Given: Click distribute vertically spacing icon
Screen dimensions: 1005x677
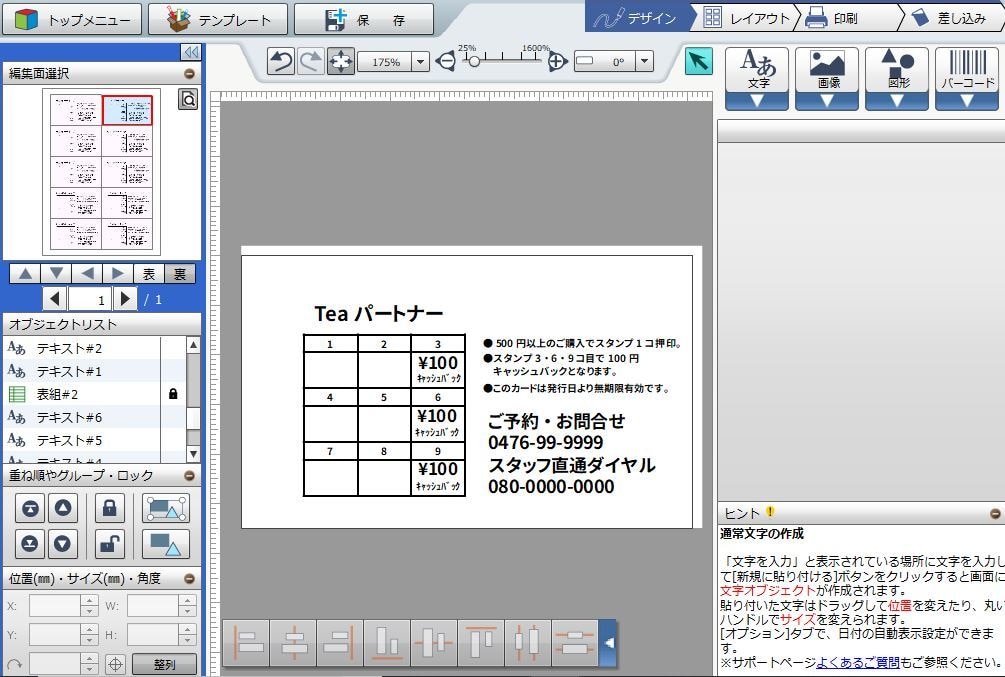Looking at the screenshot, I should pos(574,642).
